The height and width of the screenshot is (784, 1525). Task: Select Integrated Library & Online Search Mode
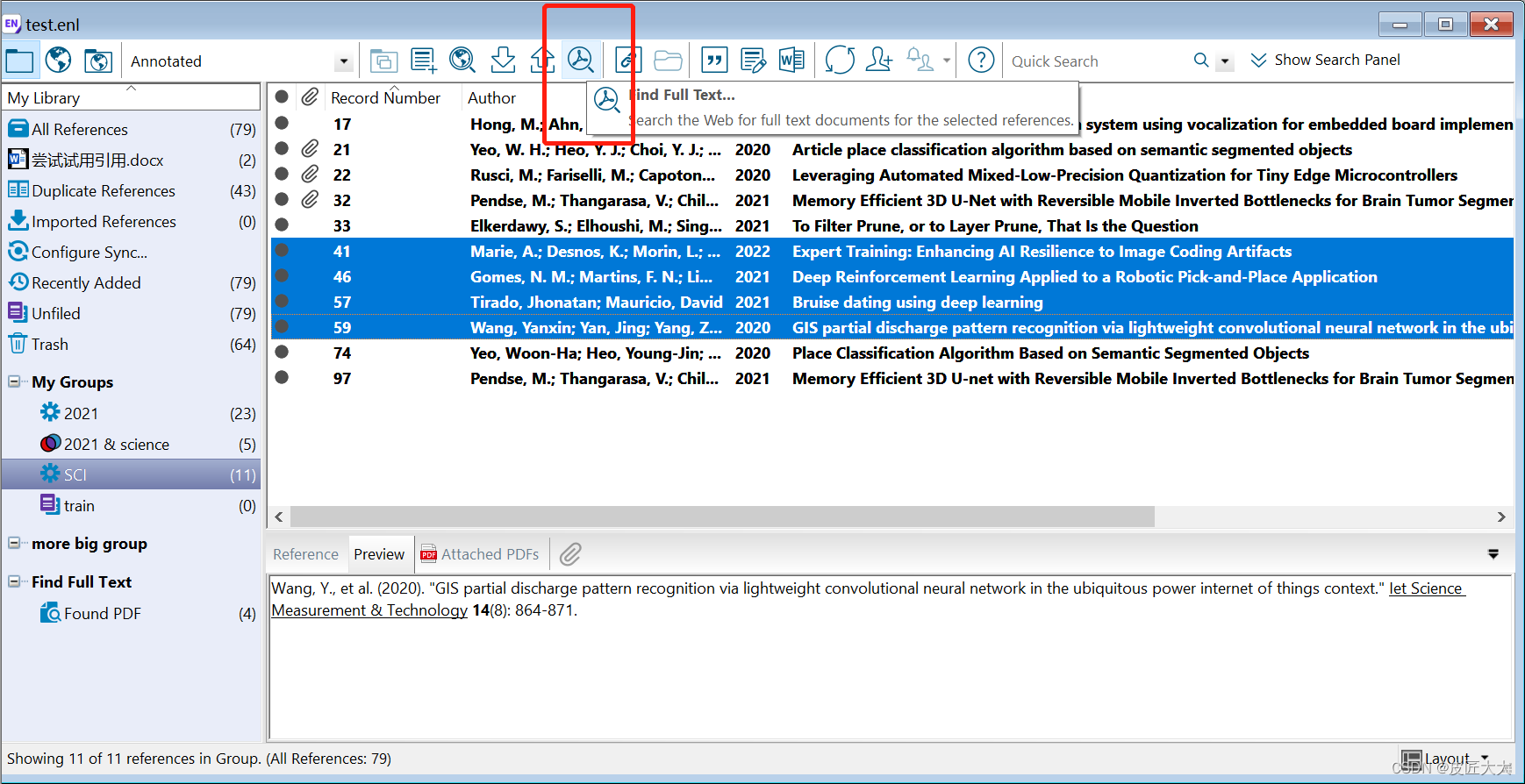tap(98, 61)
